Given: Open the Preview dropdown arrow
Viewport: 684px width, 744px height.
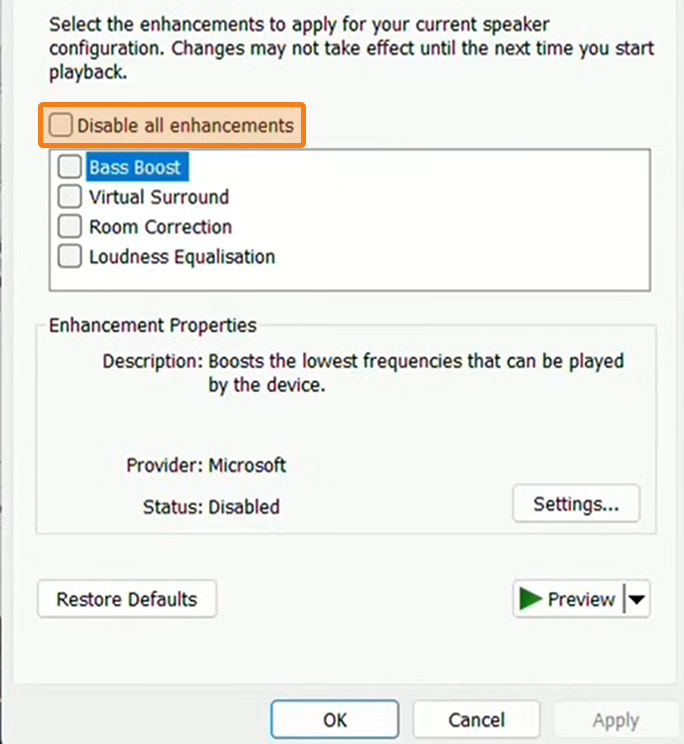Looking at the screenshot, I should pyautogui.click(x=637, y=600).
